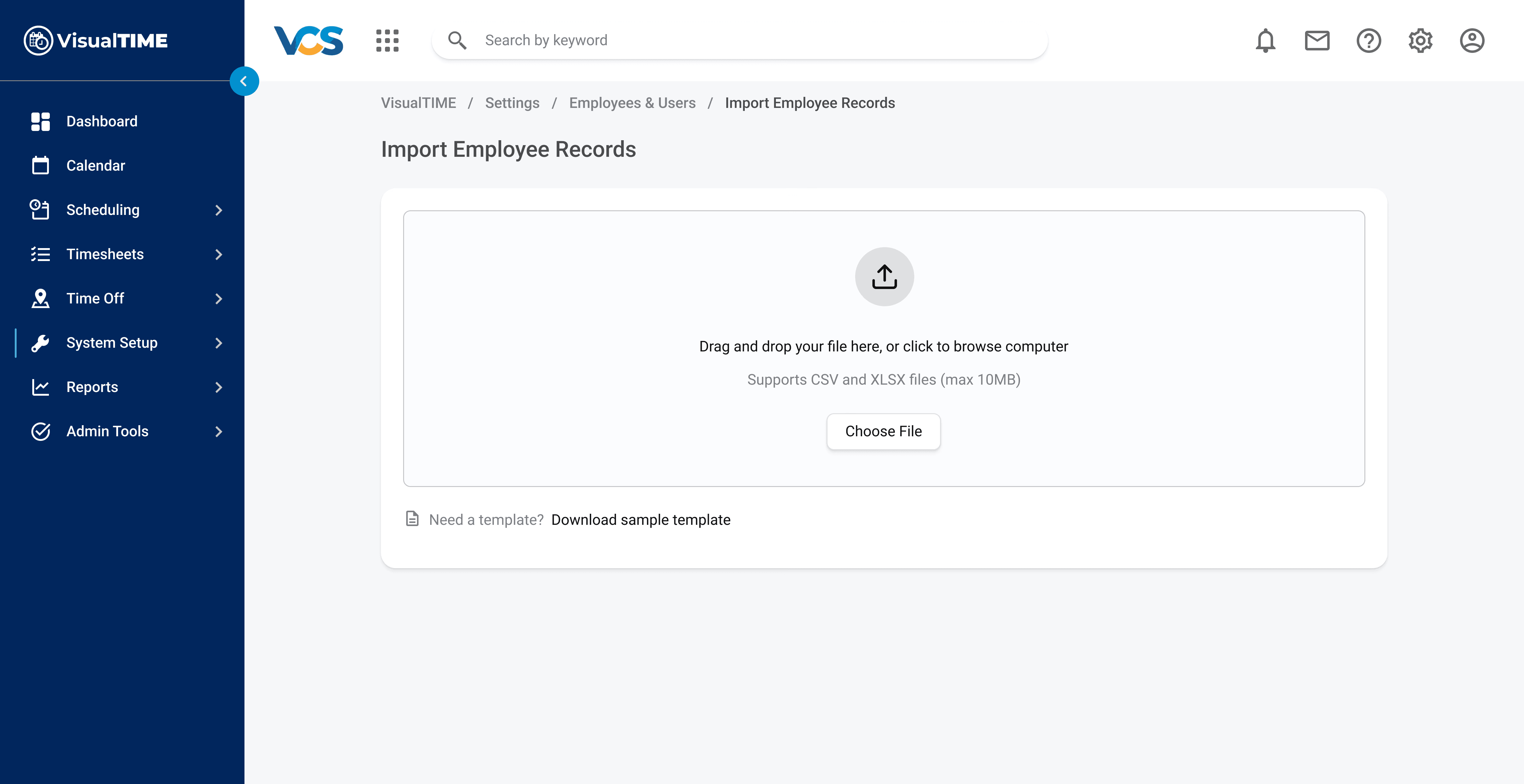Open the notifications bell
This screenshot has height=784, width=1524.
(1265, 40)
